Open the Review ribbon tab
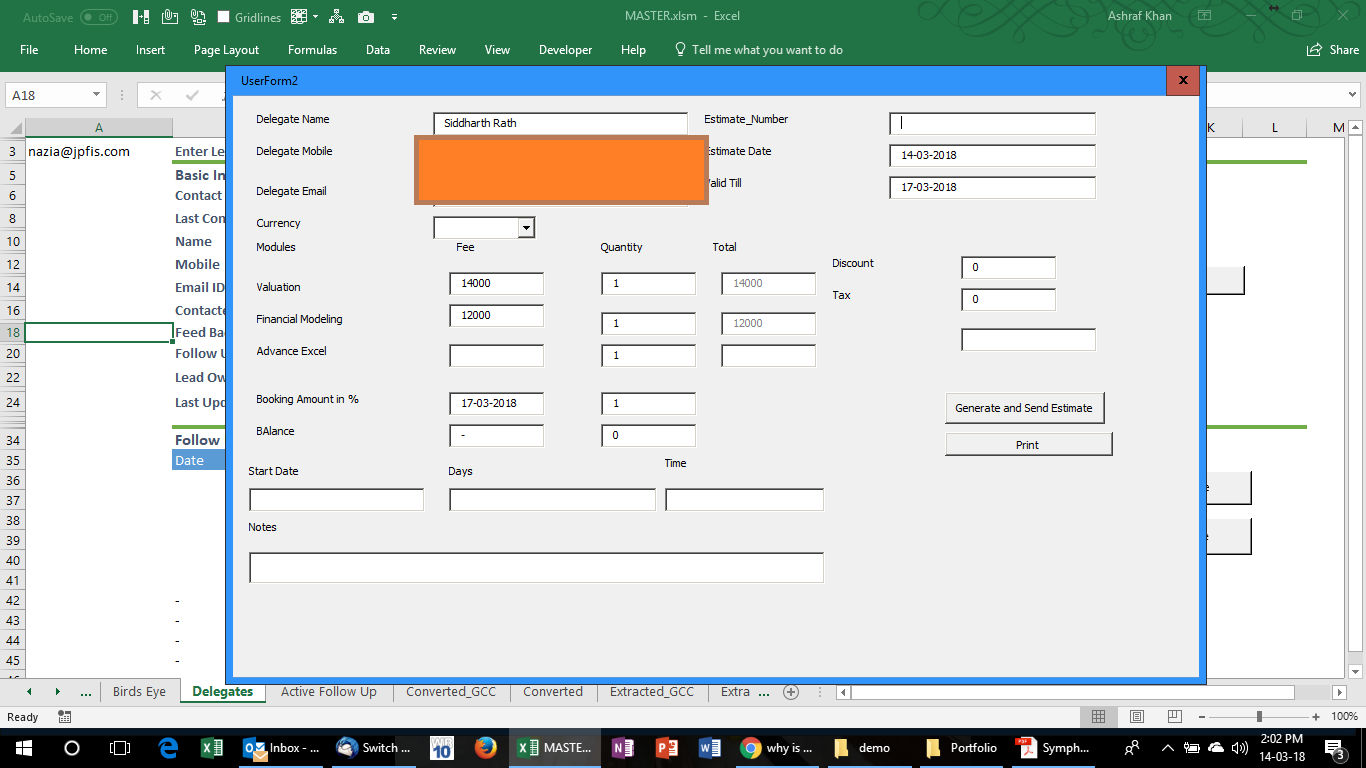 pos(437,50)
